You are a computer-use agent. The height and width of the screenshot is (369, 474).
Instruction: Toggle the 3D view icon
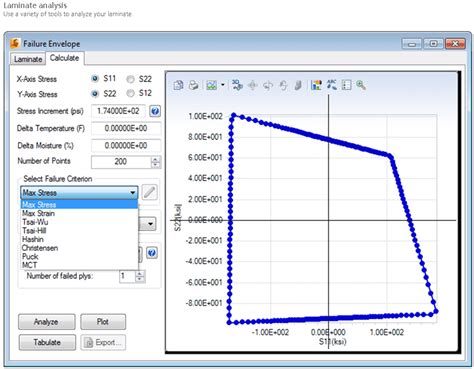tap(237, 85)
